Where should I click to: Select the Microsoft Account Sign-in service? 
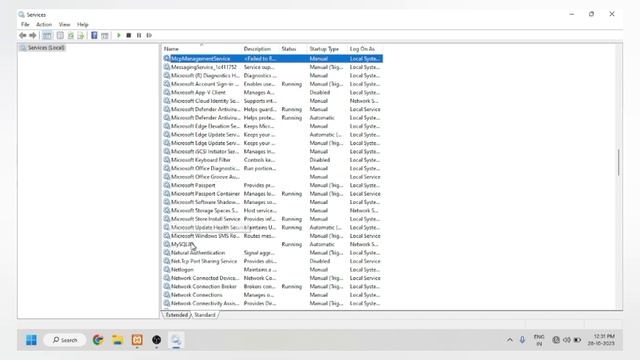click(272, 84)
